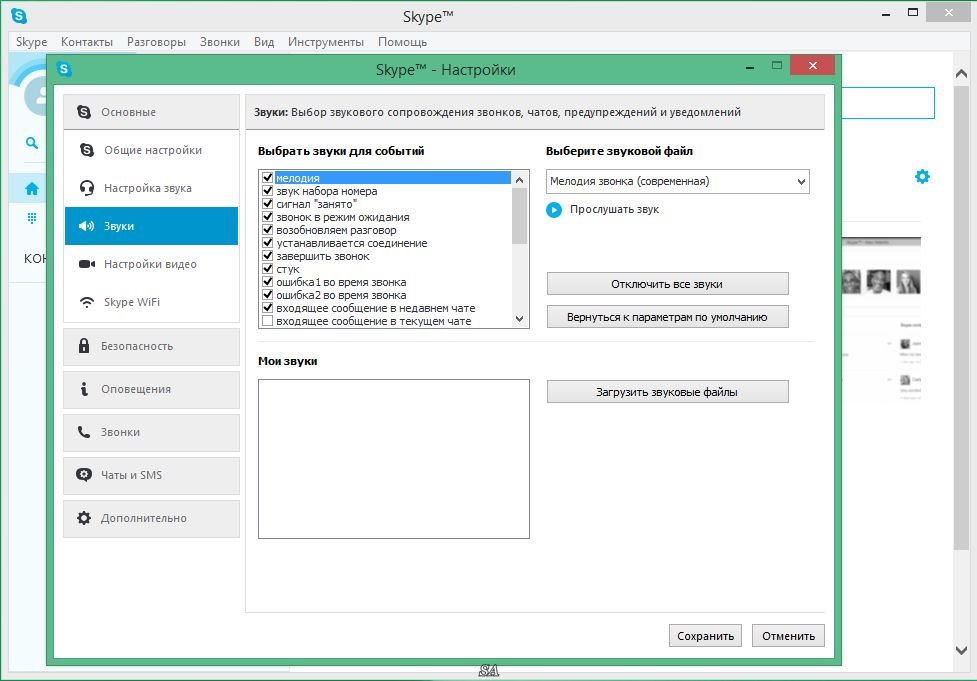977x681 pixels.
Task: Click the WiFi icon beside Skype WiFi
Action: click(x=87, y=302)
